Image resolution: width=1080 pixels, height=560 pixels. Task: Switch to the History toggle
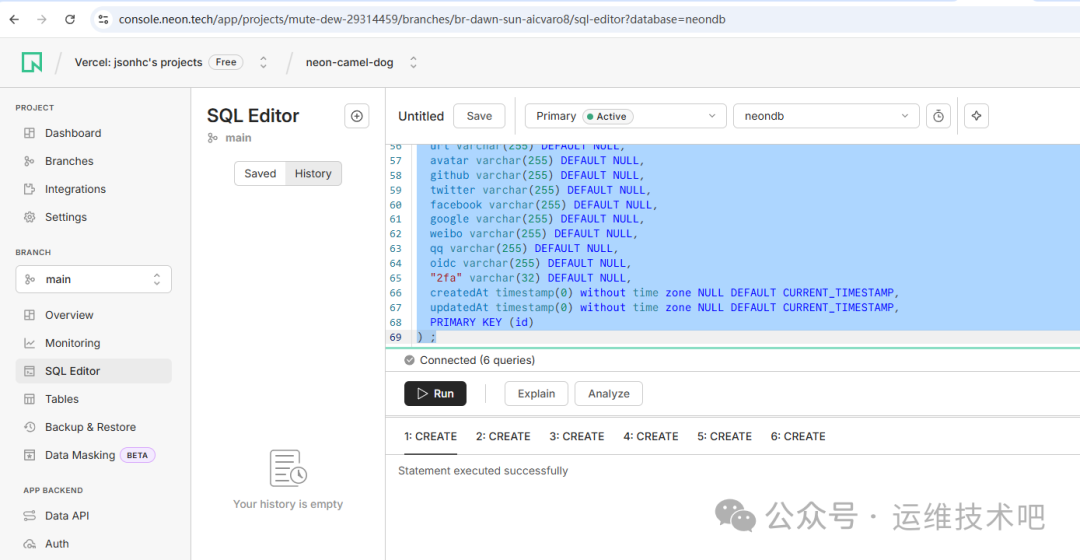coord(313,173)
